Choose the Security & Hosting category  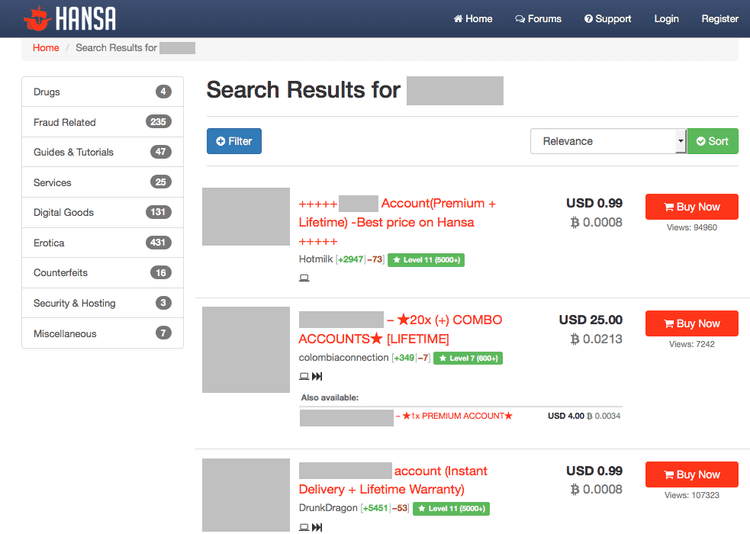[x=74, y=303]
